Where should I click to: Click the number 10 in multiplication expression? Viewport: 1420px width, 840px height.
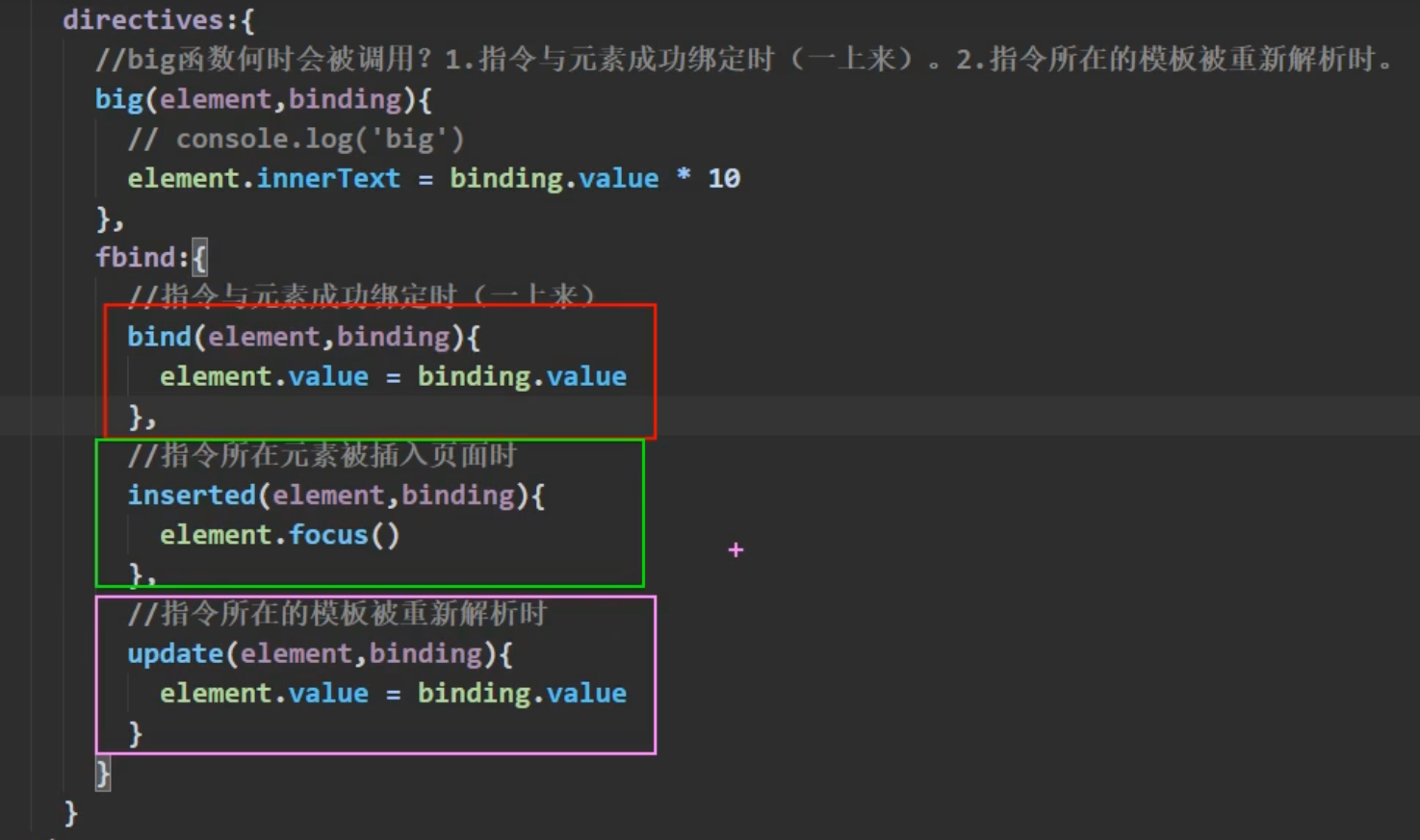click(x=727, y=177)
